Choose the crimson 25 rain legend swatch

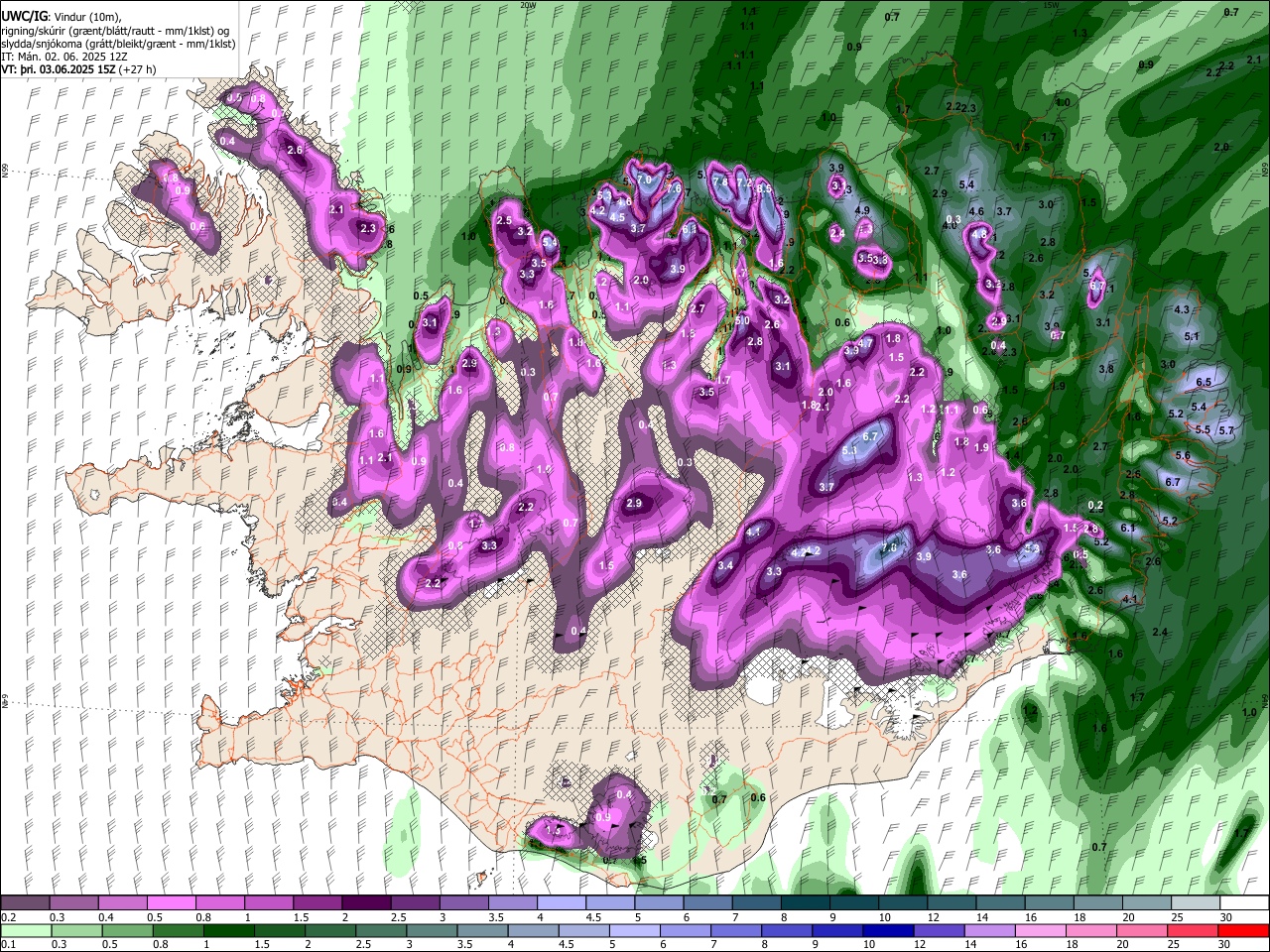pos(1194,931)
